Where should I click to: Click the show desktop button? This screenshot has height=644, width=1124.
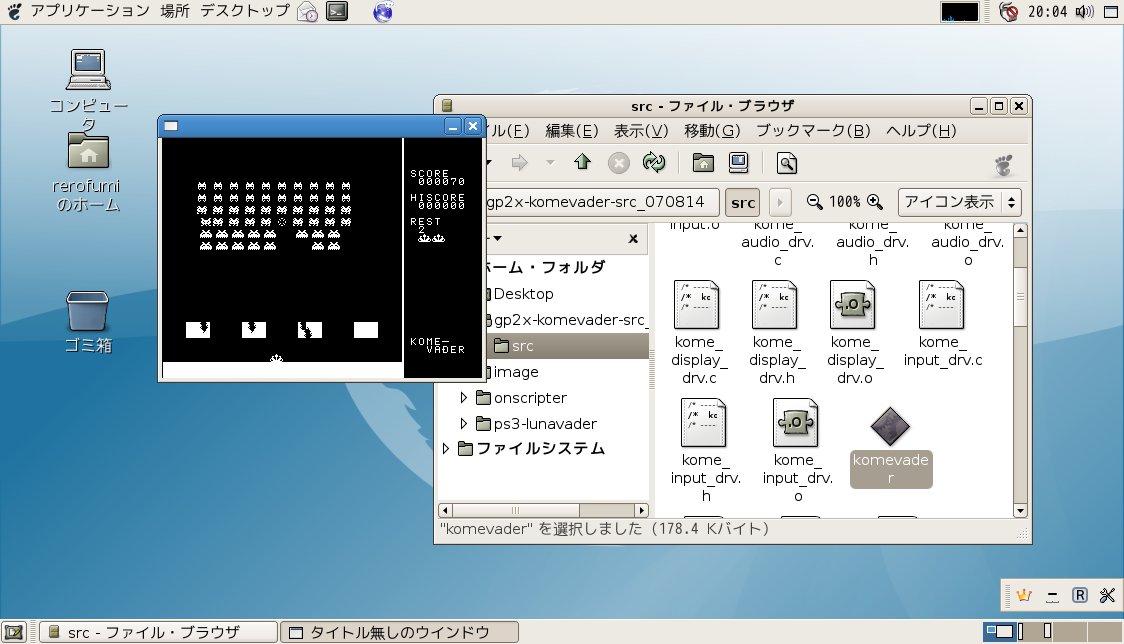click(x=14, y=632)
